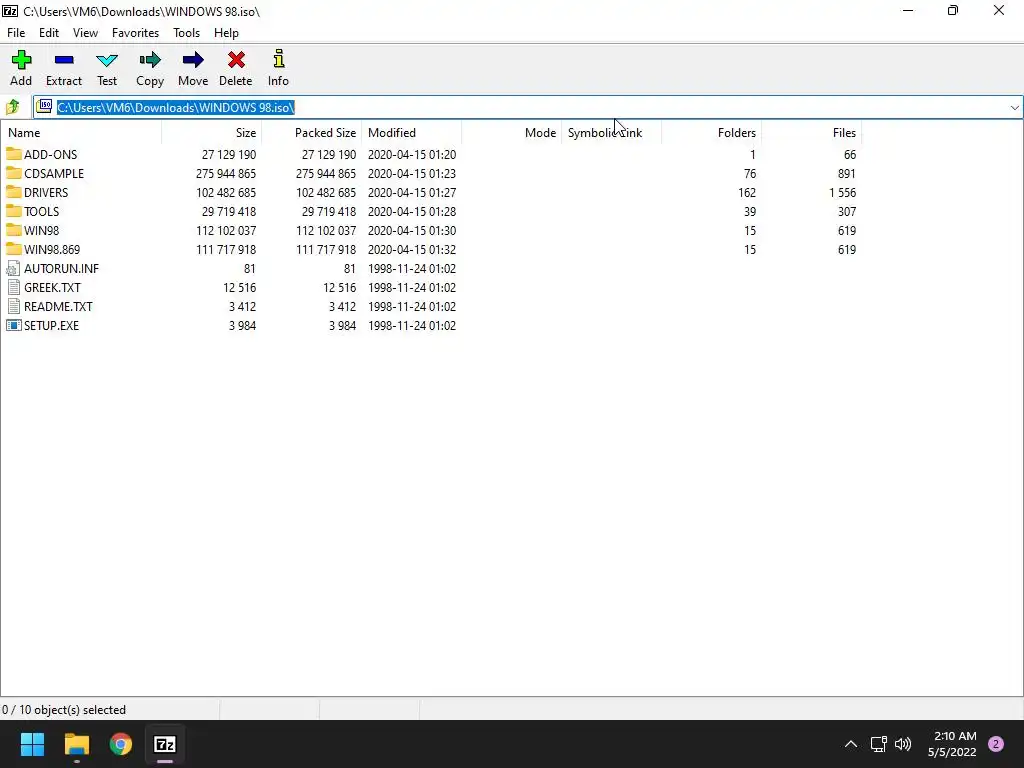Screen dimensions: 1024x768
Task: Click the Move toolbar icon
Action: (x=193, y=60)
